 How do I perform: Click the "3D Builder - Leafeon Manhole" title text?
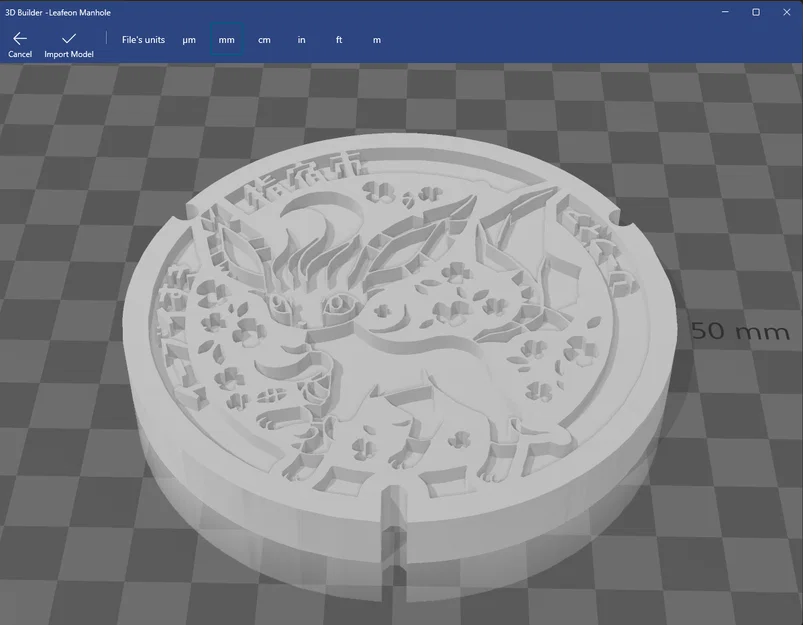click(x=58, y=12)
